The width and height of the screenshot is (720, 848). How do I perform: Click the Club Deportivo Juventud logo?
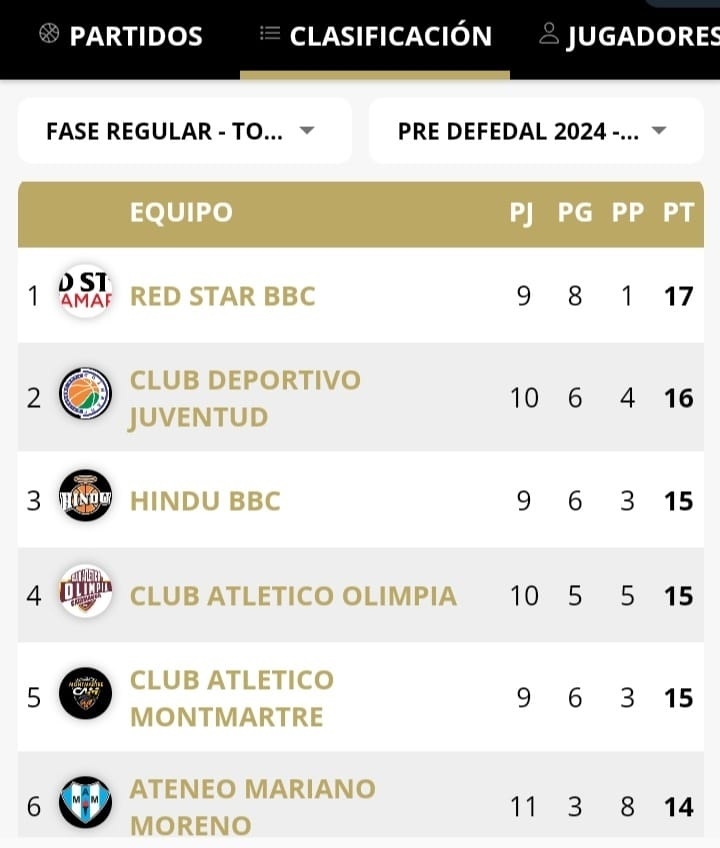(x=85, y=397)
